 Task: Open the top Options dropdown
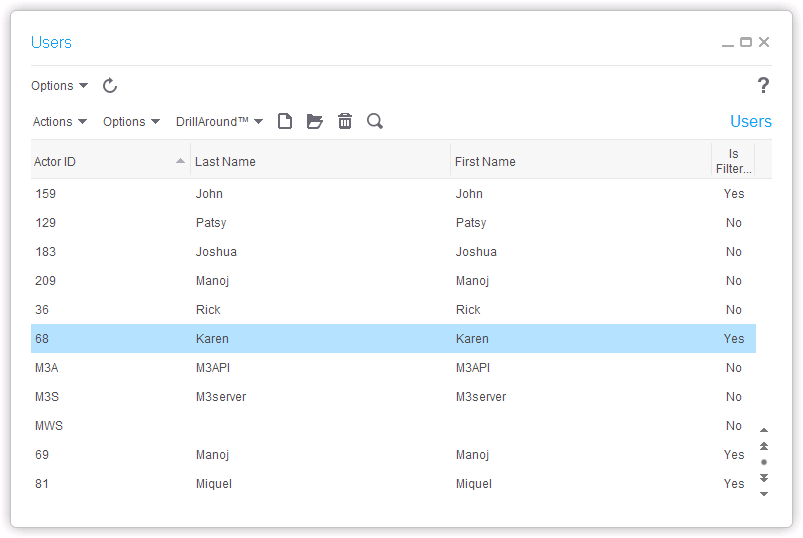click(x=59, y=86)
